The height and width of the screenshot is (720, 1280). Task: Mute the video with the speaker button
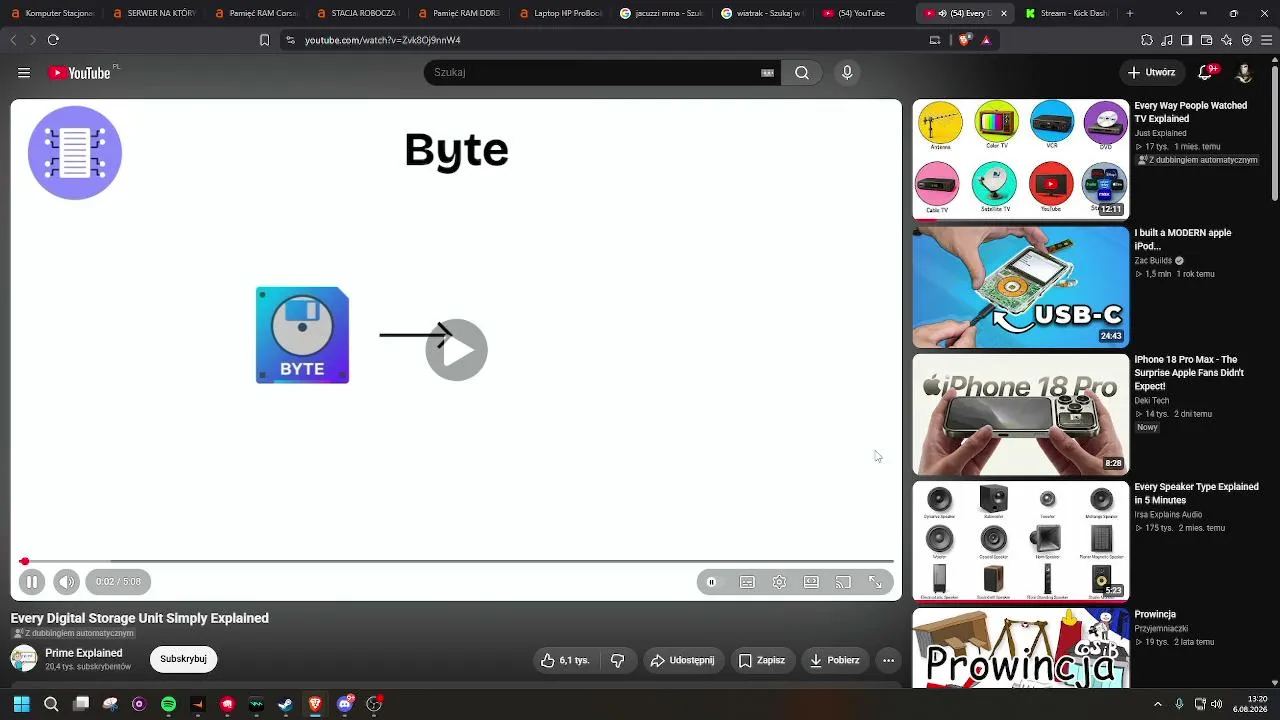pos(66,582)
